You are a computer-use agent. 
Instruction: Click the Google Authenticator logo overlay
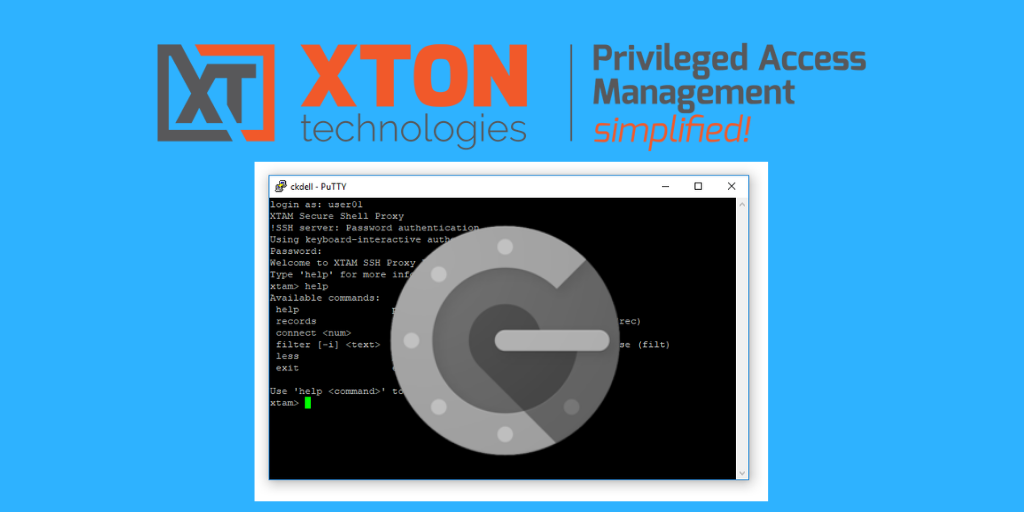505,340
